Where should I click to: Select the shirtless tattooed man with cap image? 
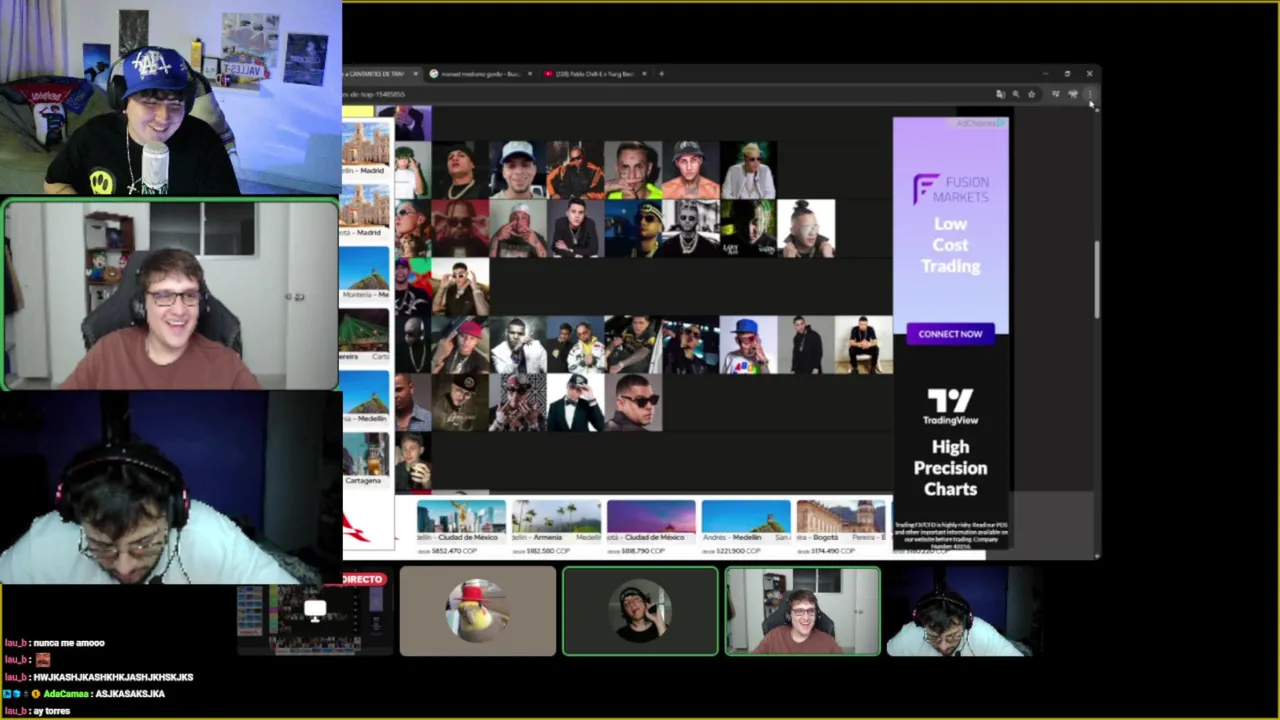pos(690,170)
